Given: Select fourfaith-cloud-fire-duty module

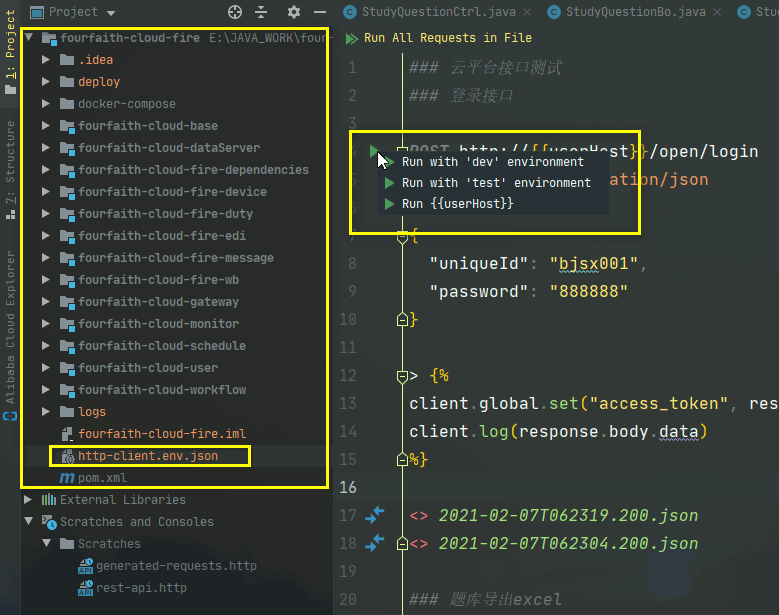Looking at the screenshot, I should 165,214.
